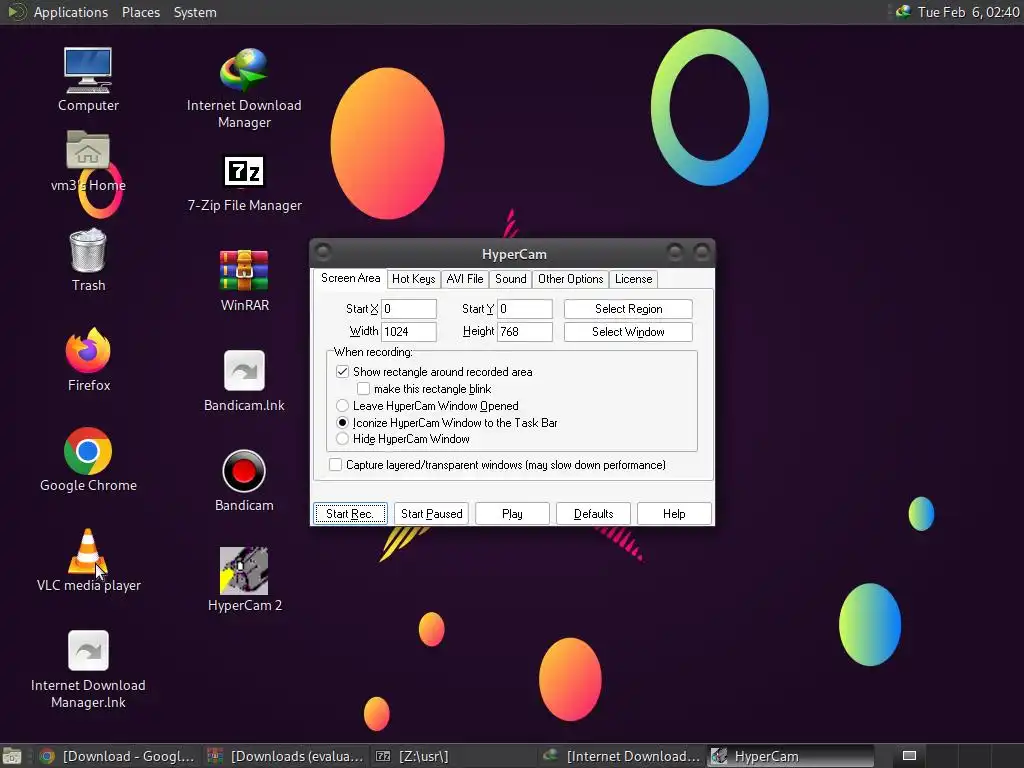Enable make this rectangle blink
The width and height of the screenshot is (1024, 768).
(363, 389)
